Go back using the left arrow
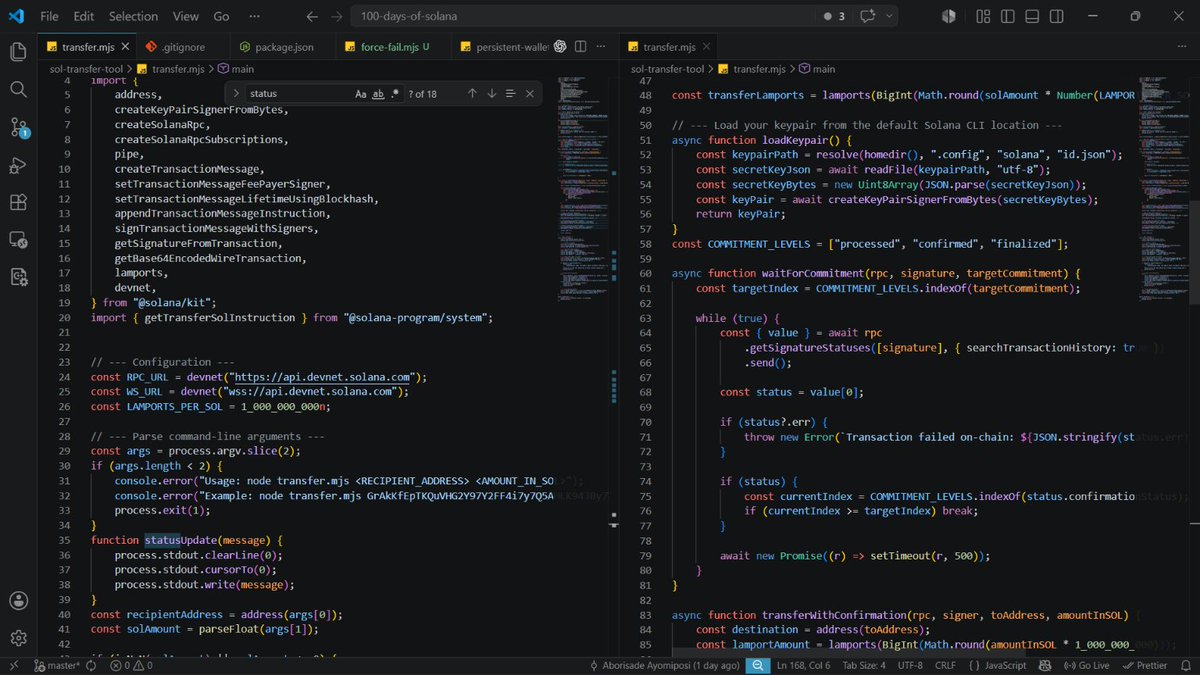 pos(312,16)
